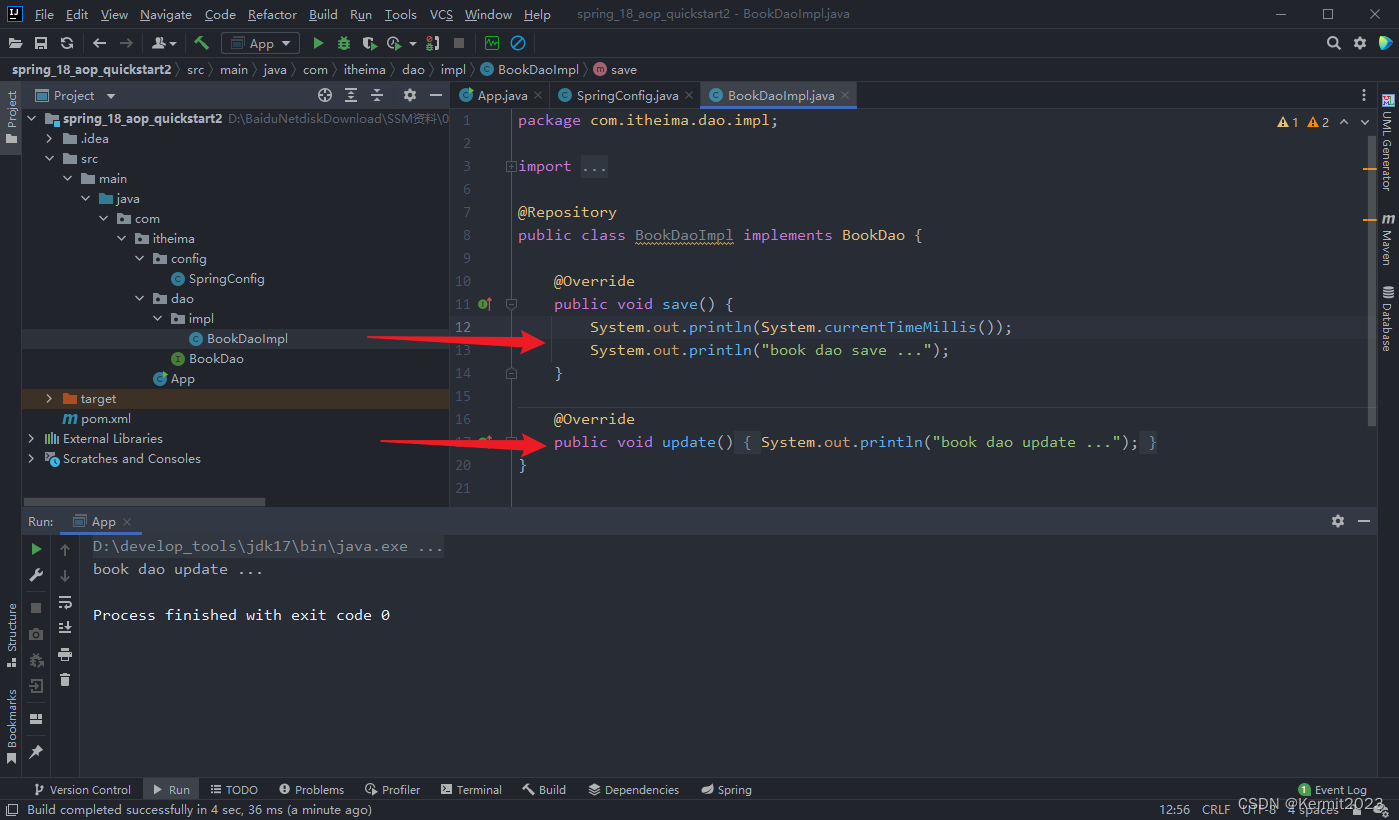
Task: Hide the Project panel with minus icon
Action: pos(435,95)
